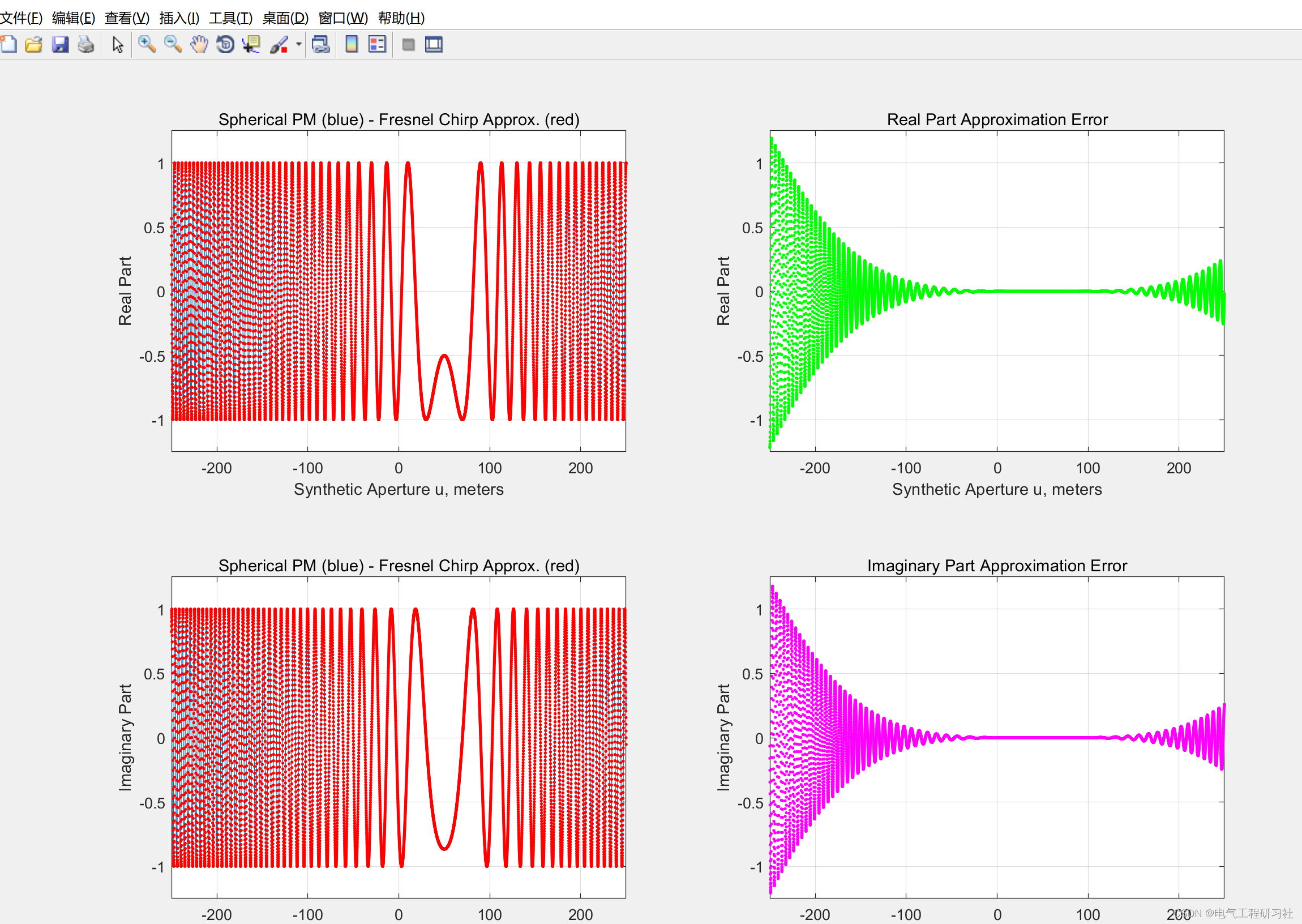Save the figure with the floppy icon
The height and width of the screenshot is (924, 1302).
coord(61,44)
